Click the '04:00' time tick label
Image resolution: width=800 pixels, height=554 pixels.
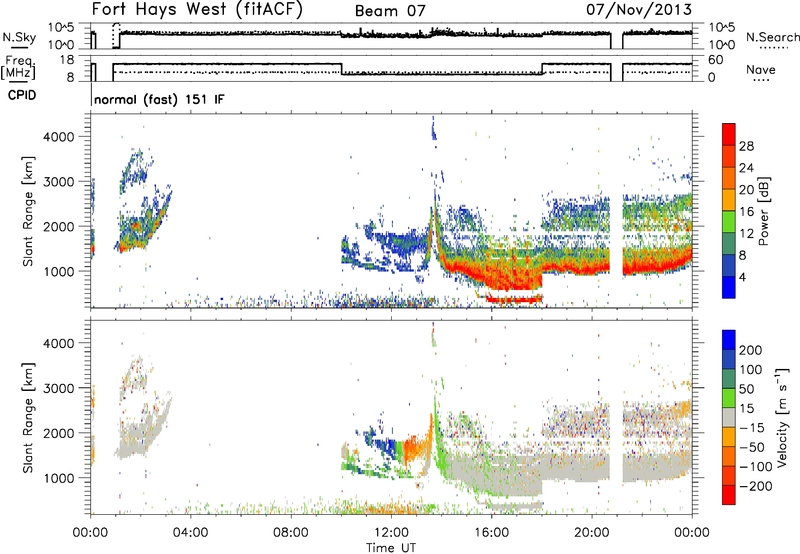[190, 533]
